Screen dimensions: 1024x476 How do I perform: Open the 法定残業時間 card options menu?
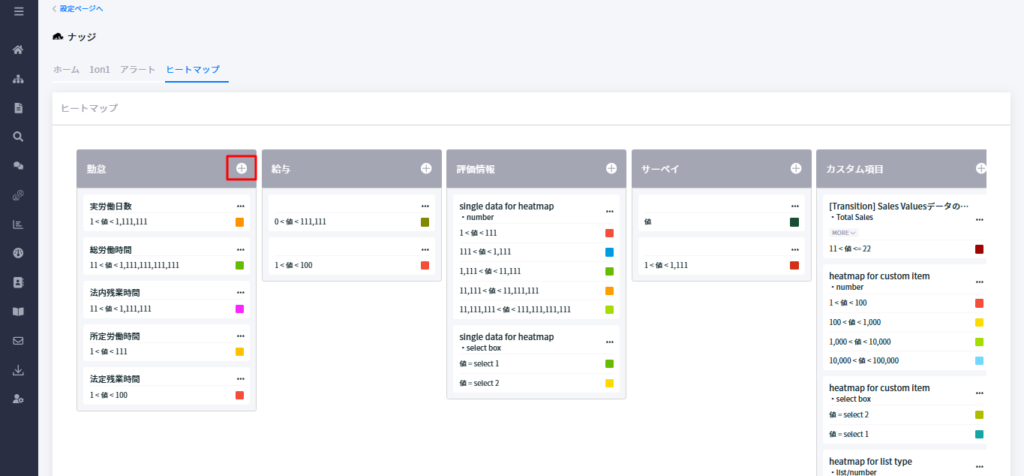[x=240, y=379]
